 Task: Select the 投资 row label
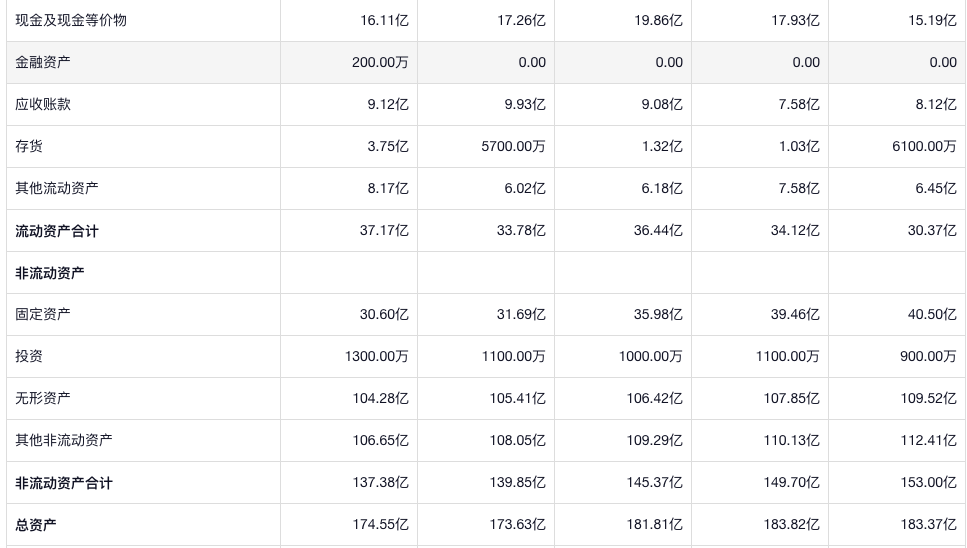pos(29,356)
